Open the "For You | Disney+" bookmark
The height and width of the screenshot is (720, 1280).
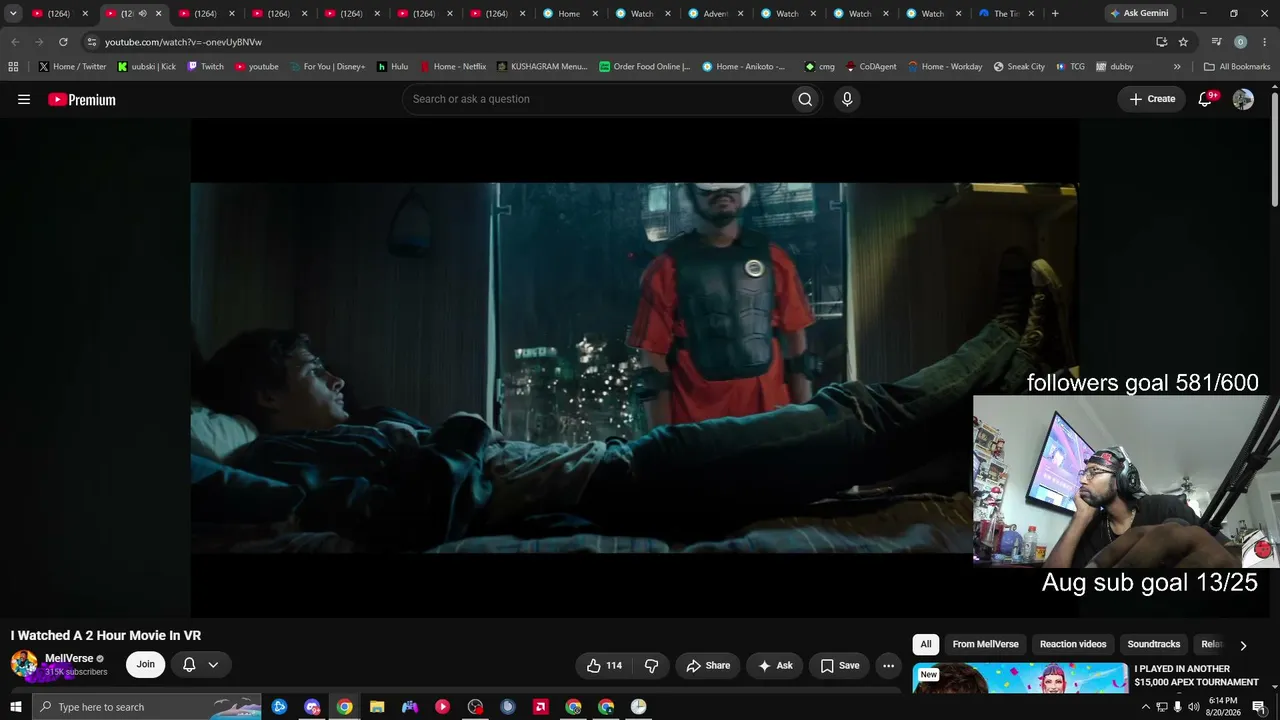point(327,67)
